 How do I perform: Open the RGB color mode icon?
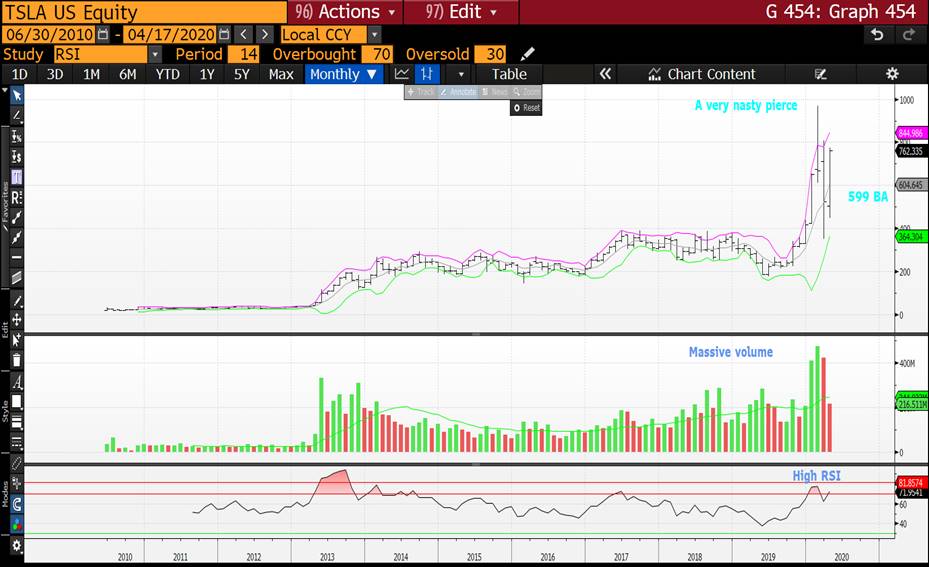(x=17, y=524)
